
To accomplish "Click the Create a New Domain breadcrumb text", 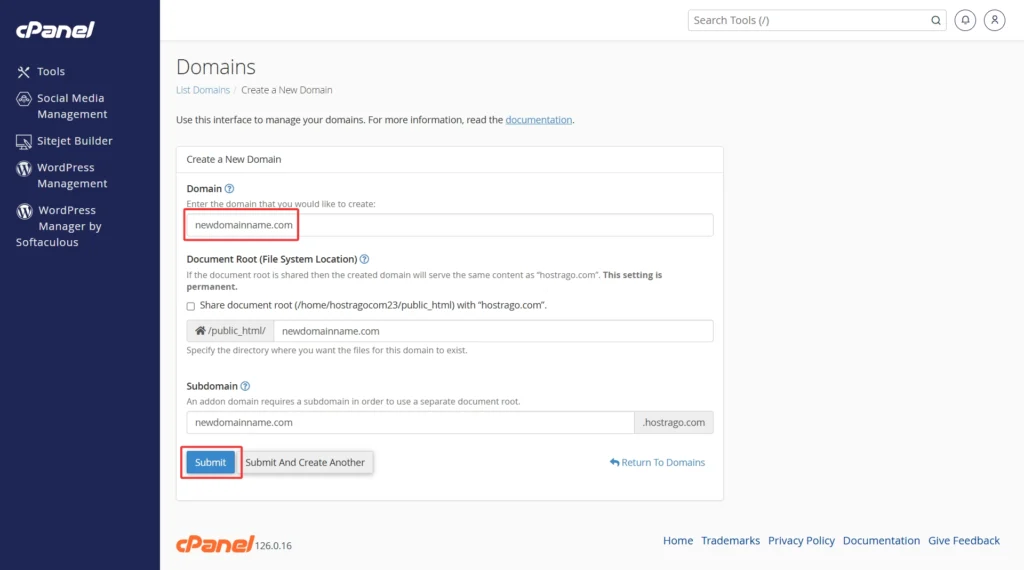I will 287,90.
